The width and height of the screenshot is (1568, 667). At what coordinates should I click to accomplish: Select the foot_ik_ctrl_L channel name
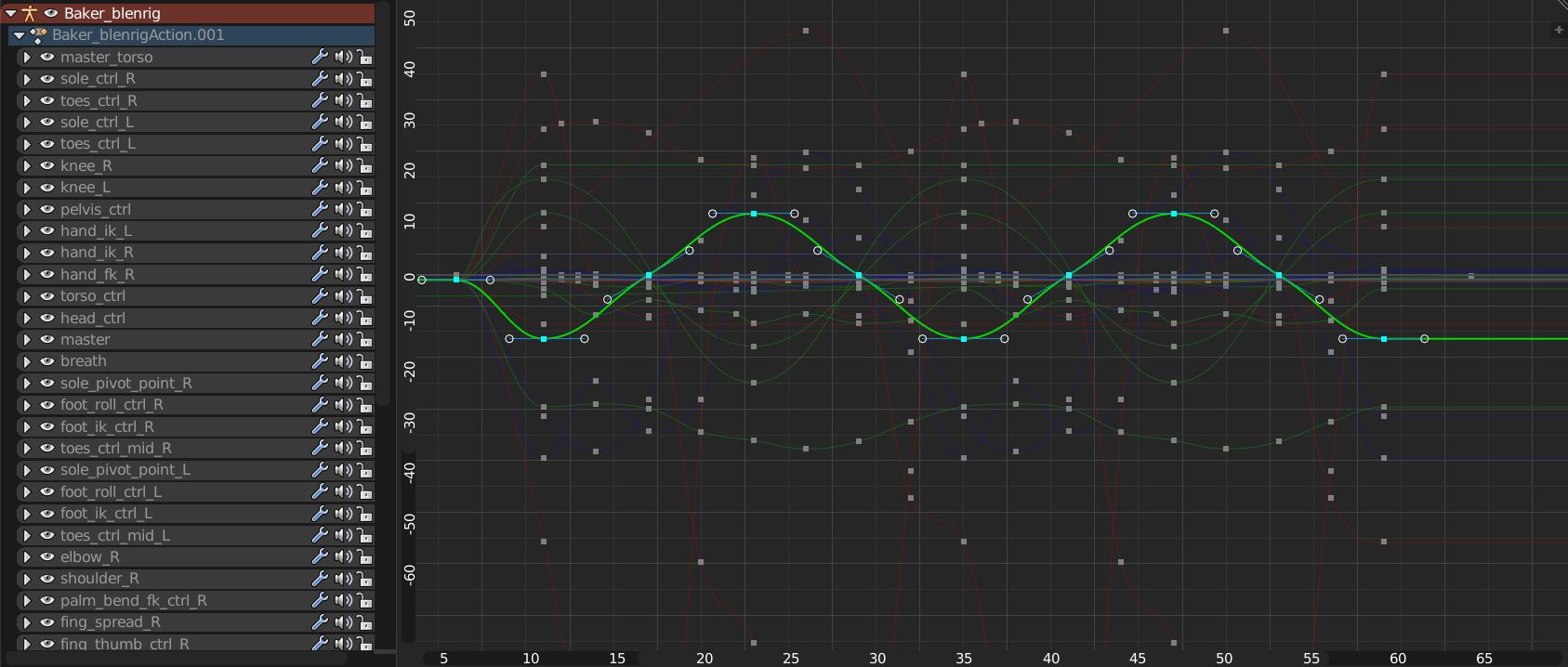click(106, 514)
